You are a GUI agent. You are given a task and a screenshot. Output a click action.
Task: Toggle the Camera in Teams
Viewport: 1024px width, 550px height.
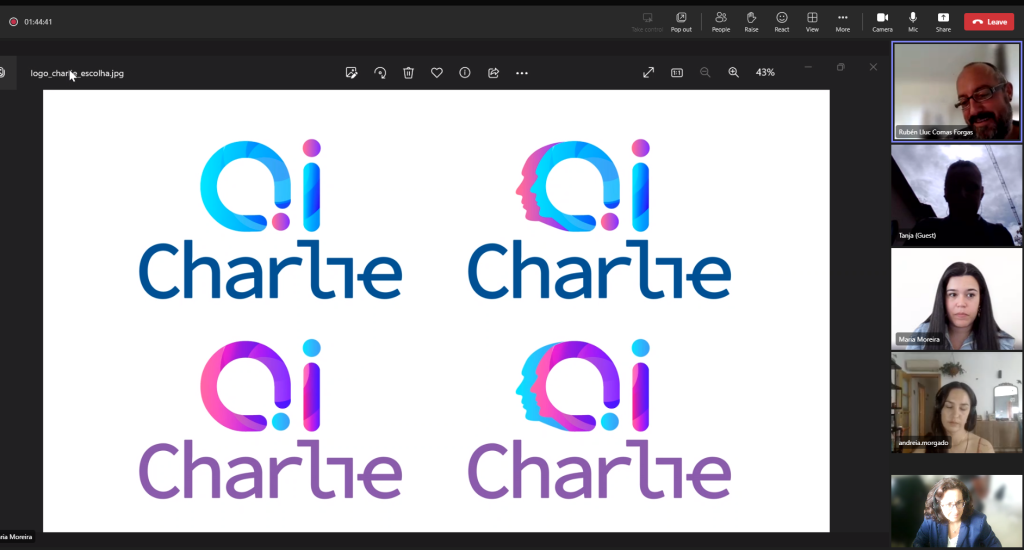point(882,21)
